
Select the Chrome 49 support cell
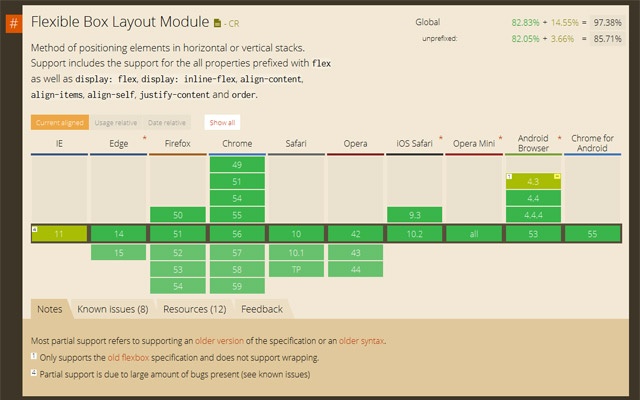coord(237,164)
